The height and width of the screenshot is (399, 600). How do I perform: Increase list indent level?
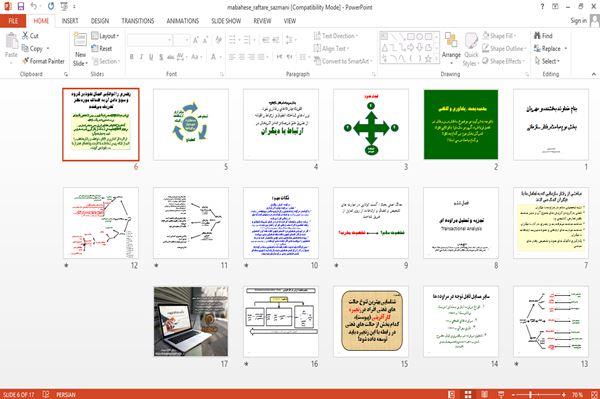pyautogui.click(x=276, y=40)
